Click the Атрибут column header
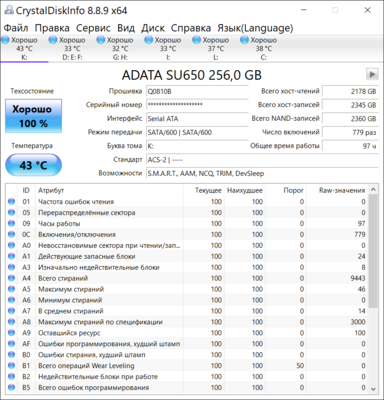 click(x=109, y=190)
